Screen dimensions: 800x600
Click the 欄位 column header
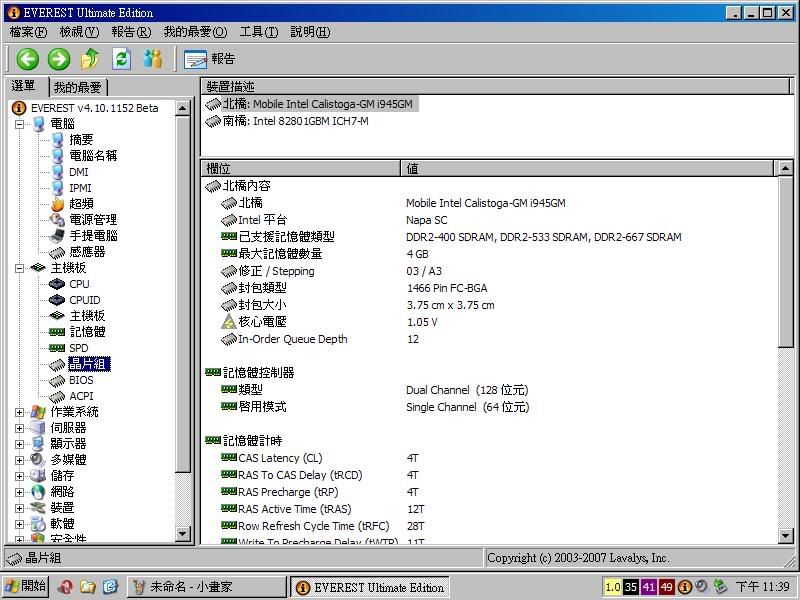point(301,168)
